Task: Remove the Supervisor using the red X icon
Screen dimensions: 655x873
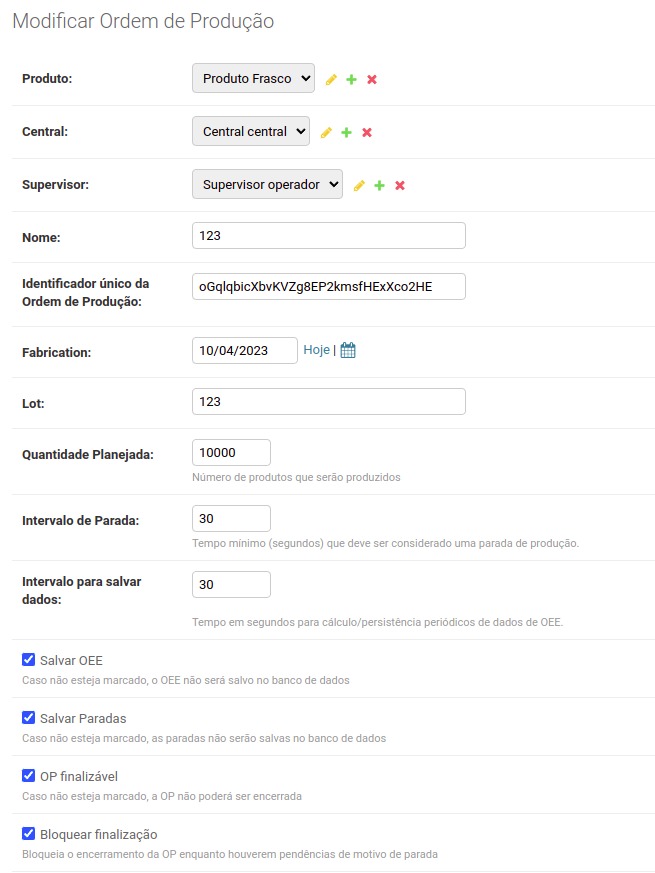Action: pyautogui.click(x=399, y=185)
